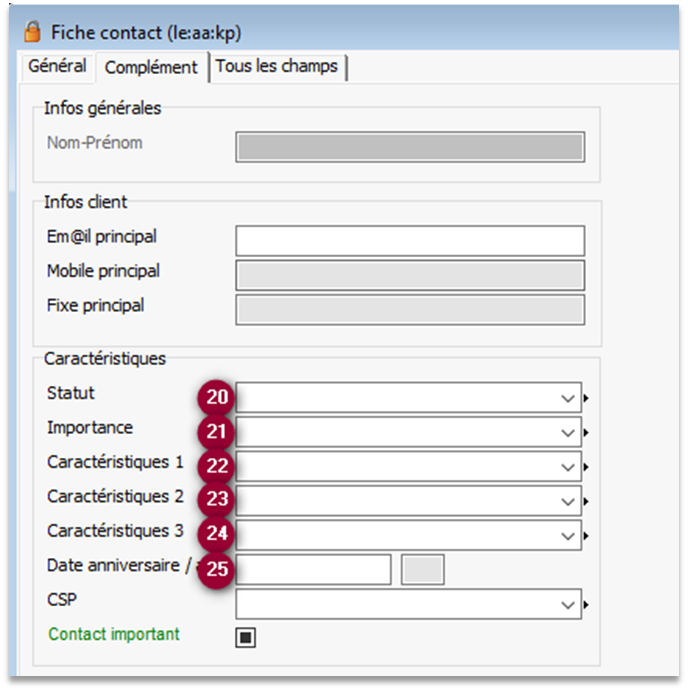Screen dimensions: 688x691
Task: Click the small arrow right of Statut
Action: tap(586, 398)
